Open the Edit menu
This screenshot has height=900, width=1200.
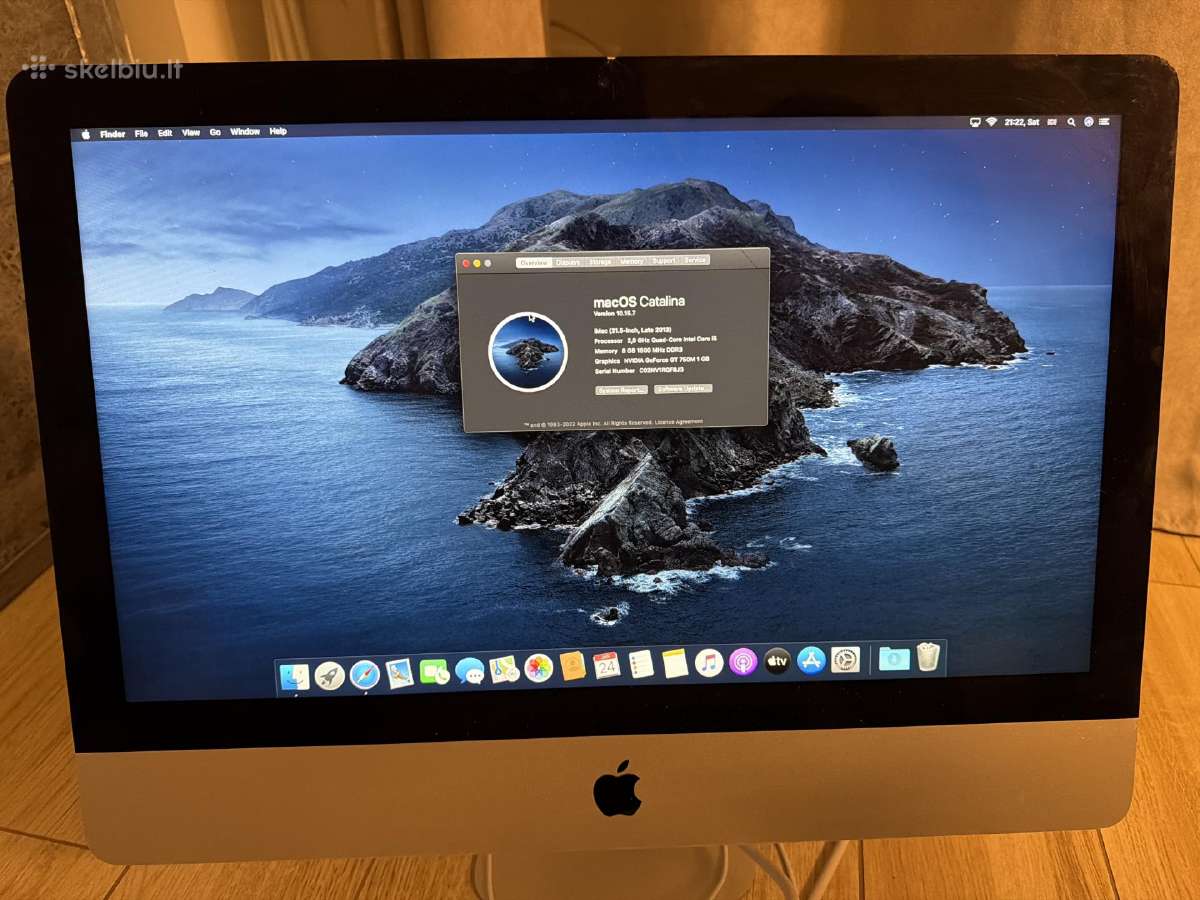coord(164,133)
